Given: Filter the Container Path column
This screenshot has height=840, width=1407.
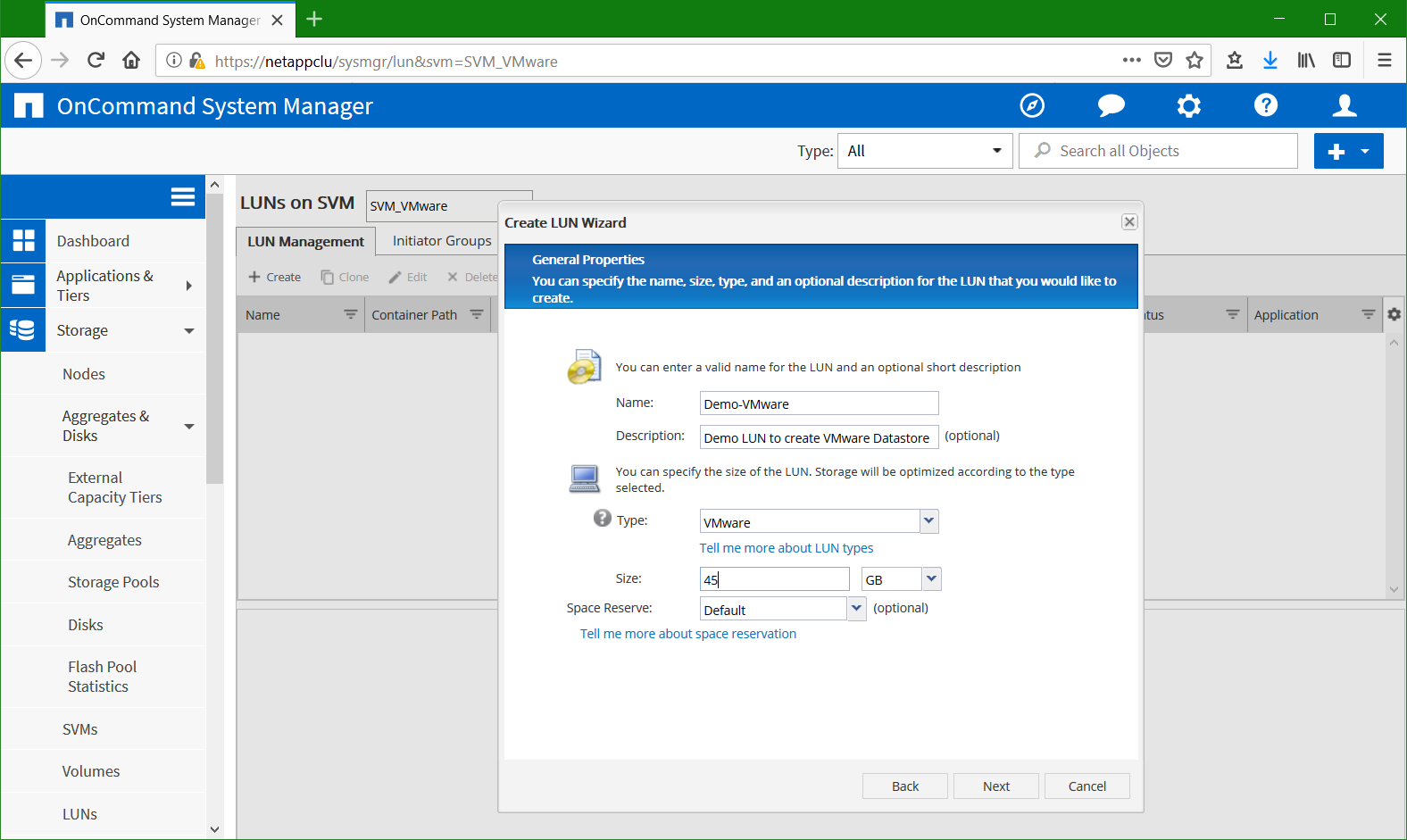Looking at the screenshot, I should click(477, 314).
